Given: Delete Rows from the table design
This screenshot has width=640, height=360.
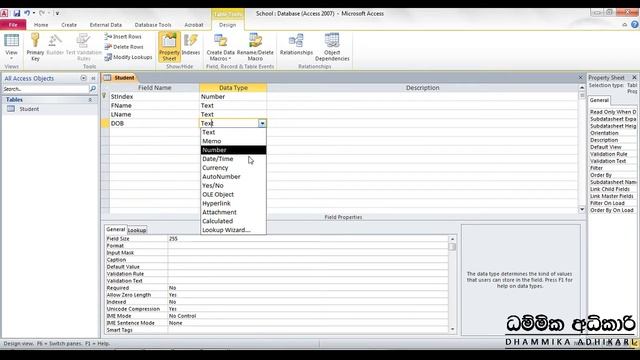Looking at the screenshot, I should point(124,47).
